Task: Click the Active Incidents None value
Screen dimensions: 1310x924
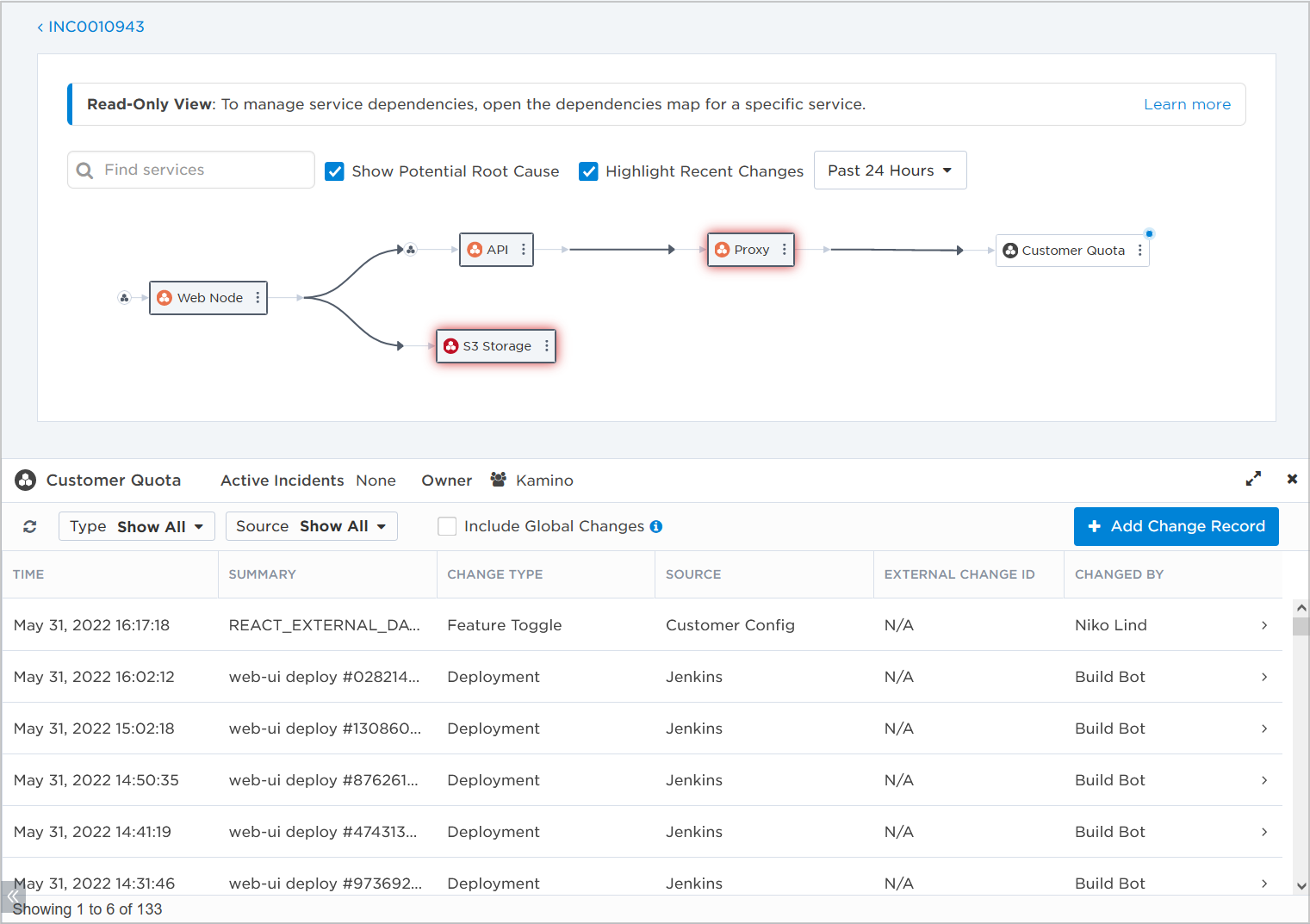Action: click(376, 481)
